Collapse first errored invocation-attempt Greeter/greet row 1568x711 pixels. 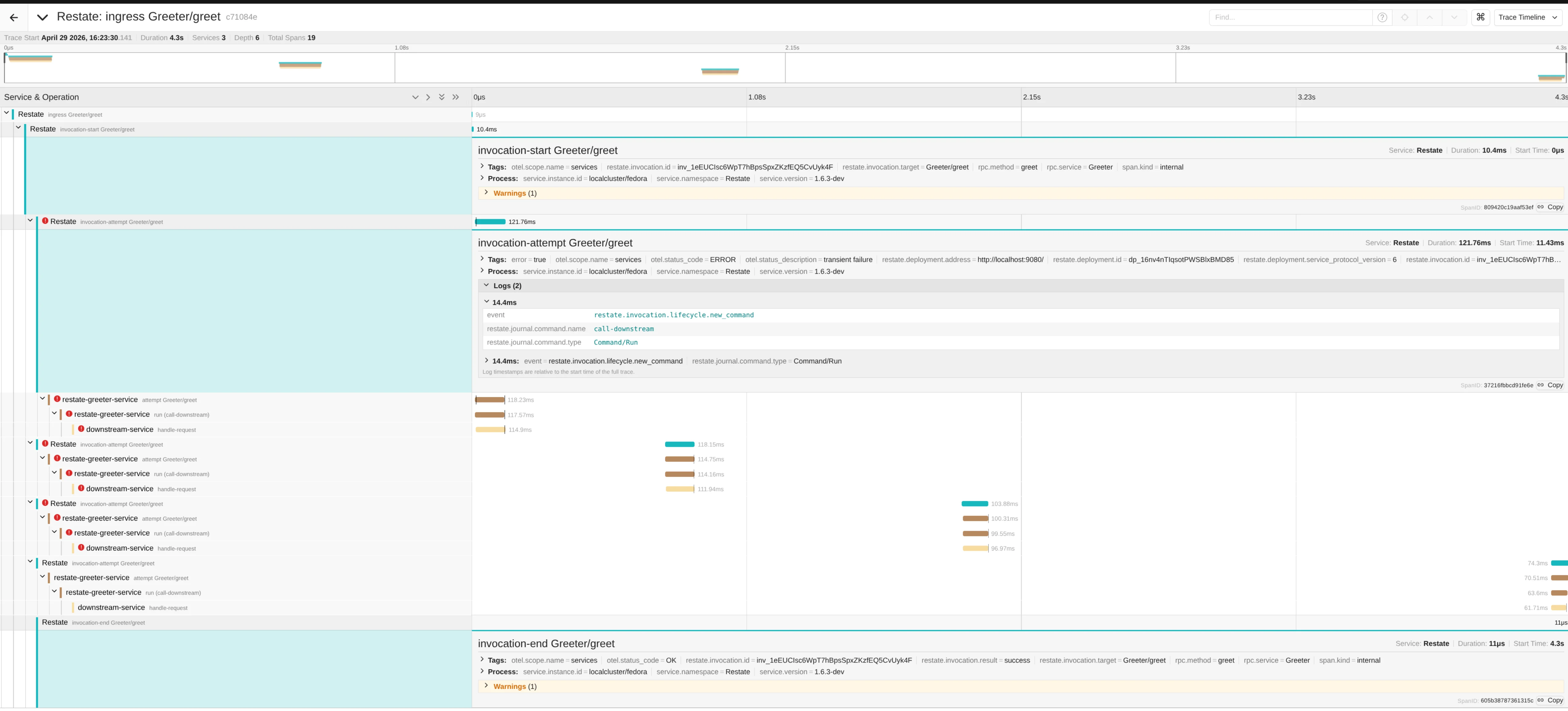[x=30, y=220]
